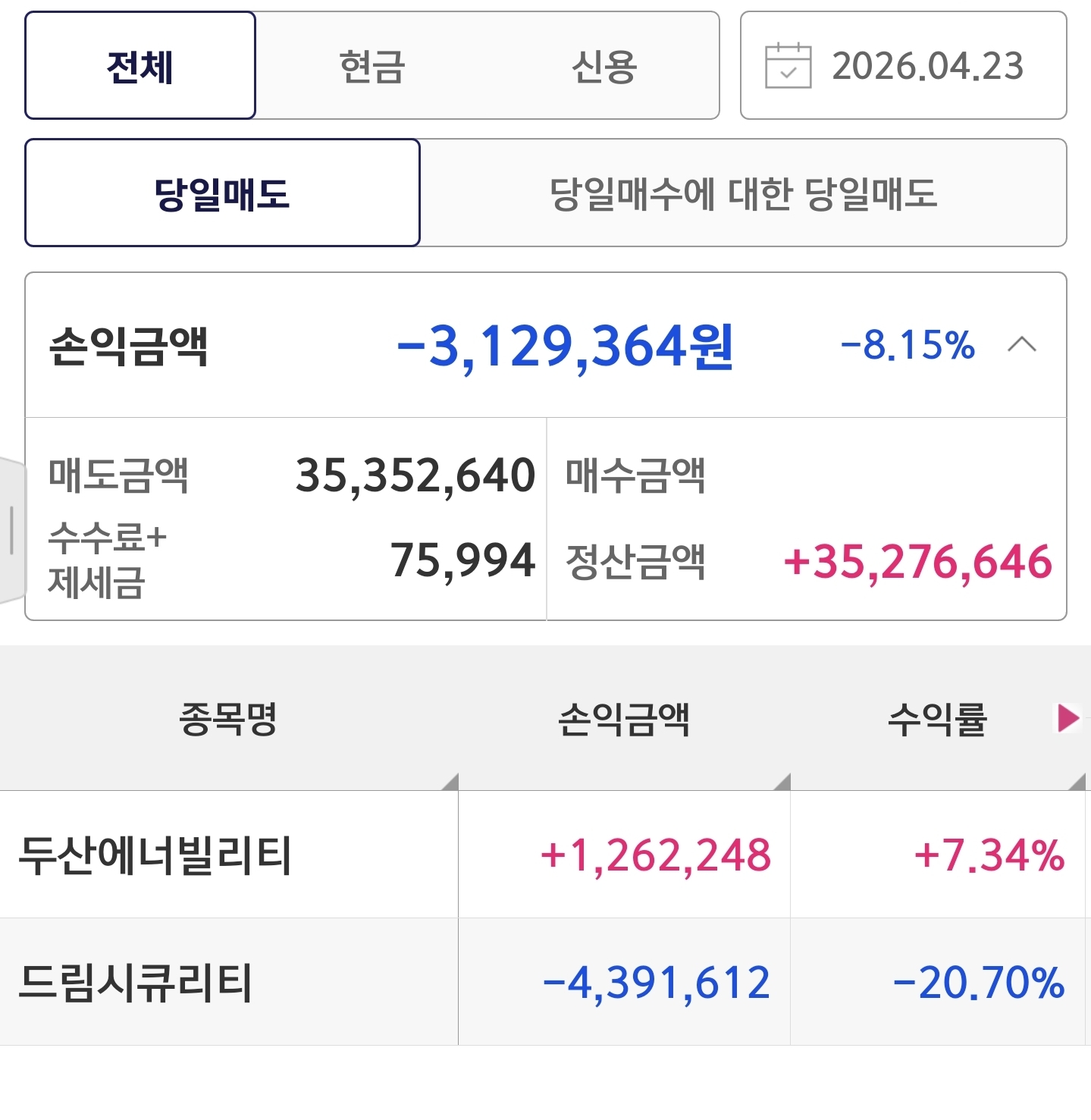Screen dimensions: 1091x1120
Task: Click the calendar icon beside the date
Action: (788, 66)
